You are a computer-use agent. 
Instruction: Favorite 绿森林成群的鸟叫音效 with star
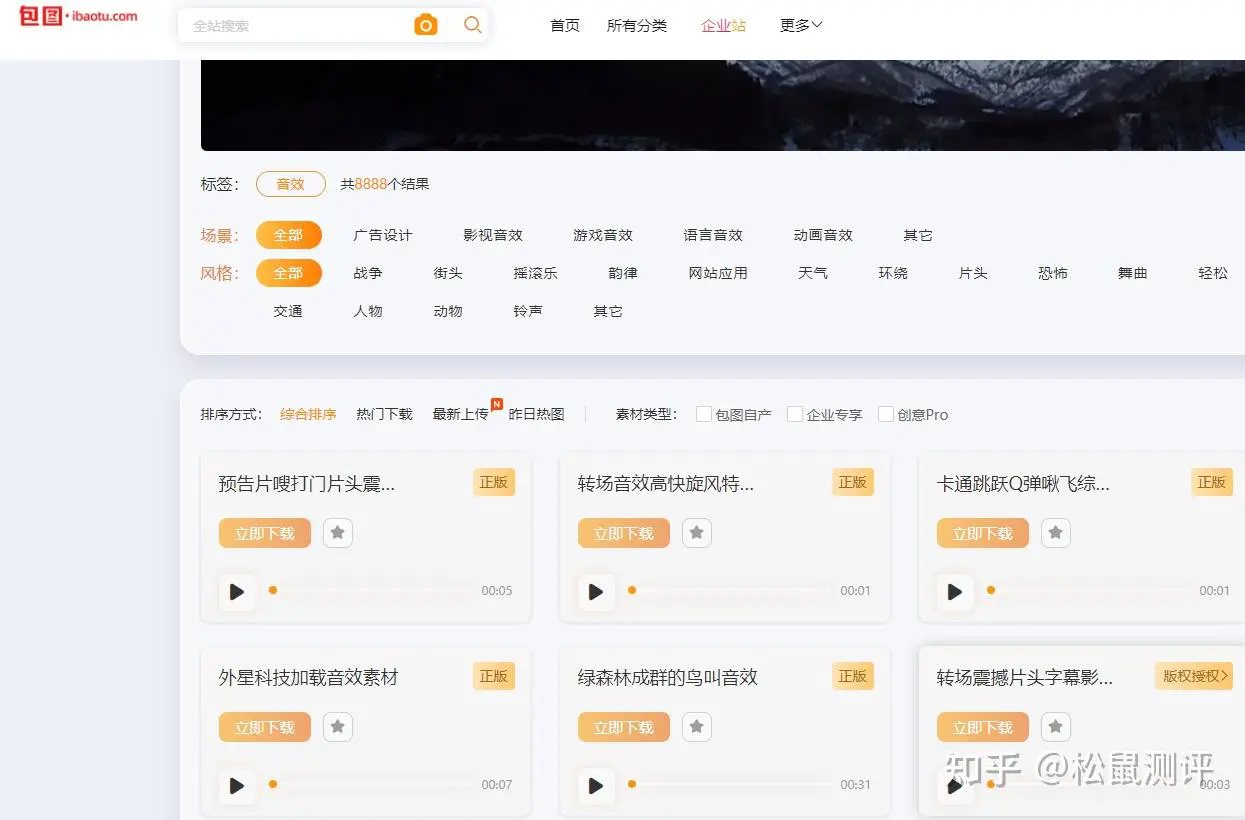[697, 727]
